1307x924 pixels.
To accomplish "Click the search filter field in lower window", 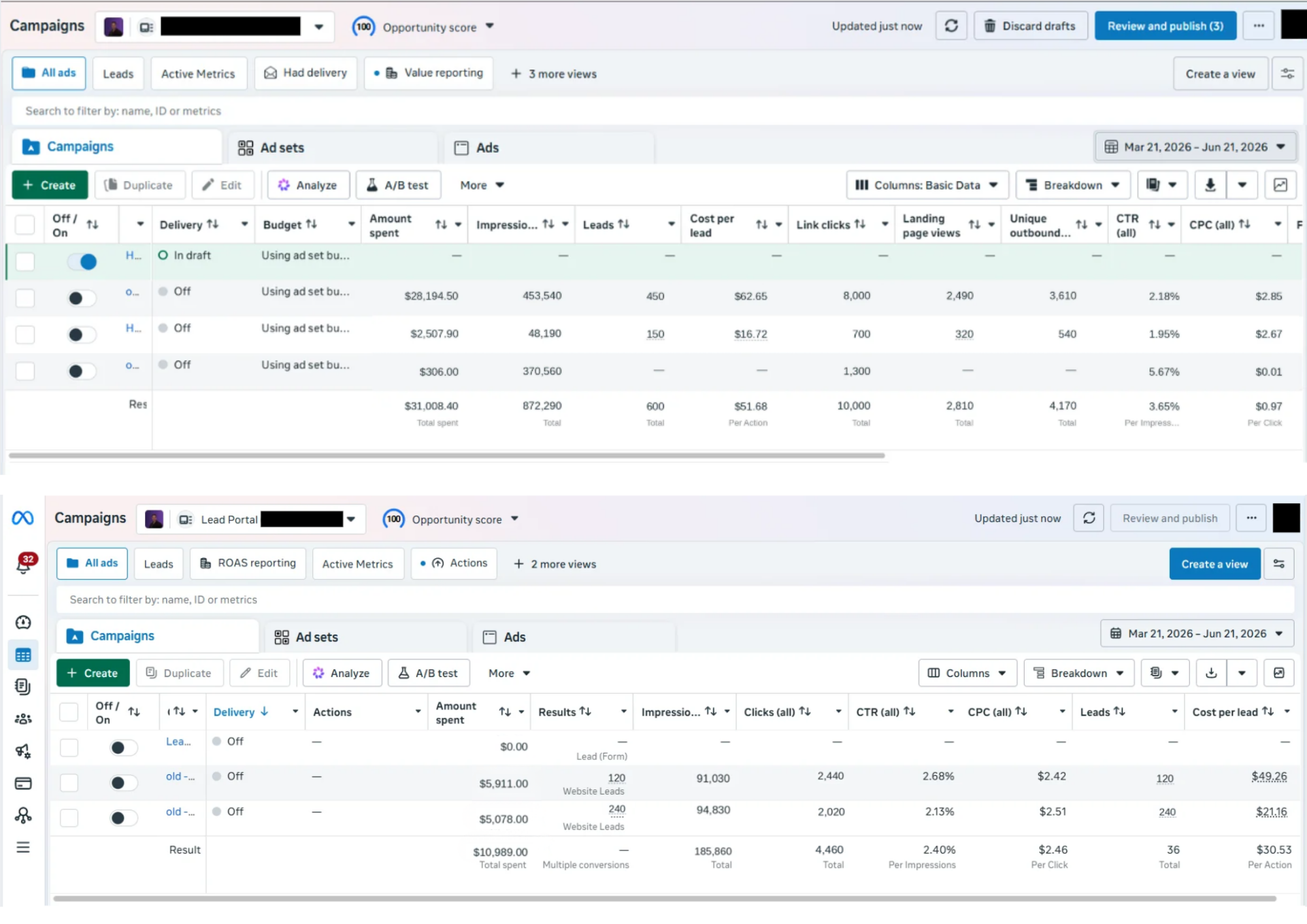I will (675, 600).
